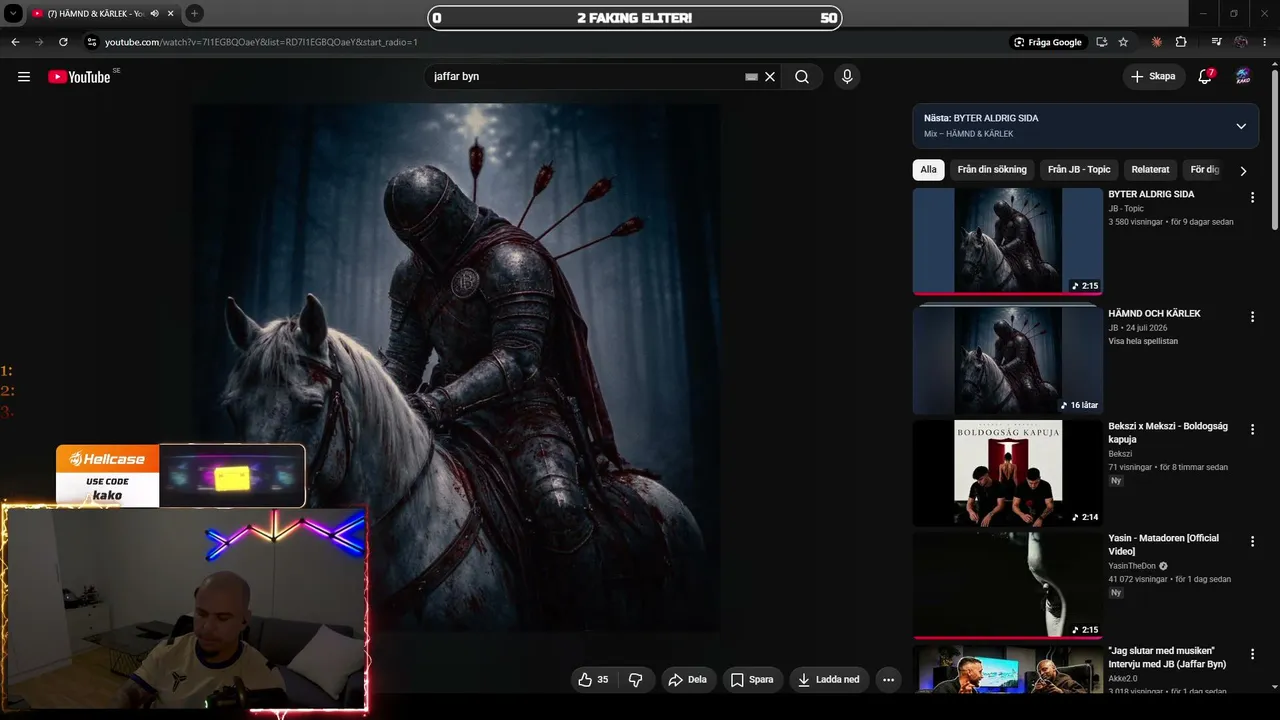This screenshot has width=1280, height=720.
Task: Open the Chrome three-dot menu
Action: tap(1265, 42)
